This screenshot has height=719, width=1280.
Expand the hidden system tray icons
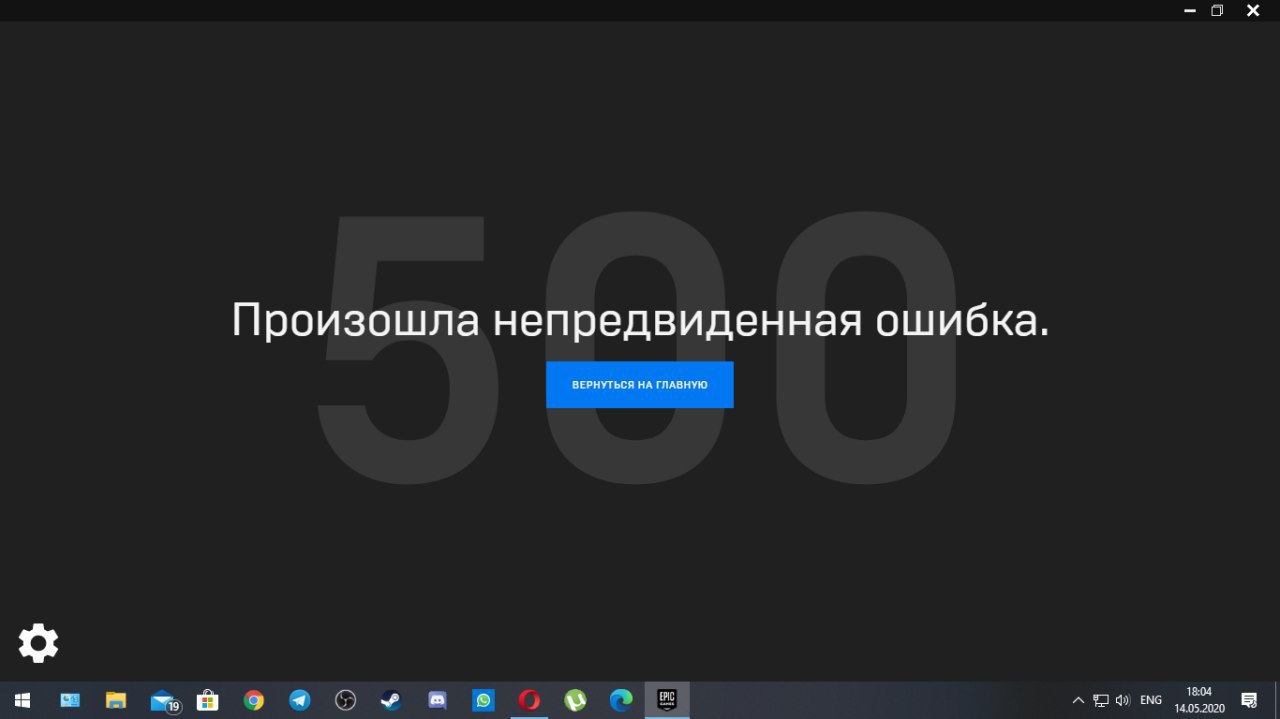click(x=1078, y=700)
